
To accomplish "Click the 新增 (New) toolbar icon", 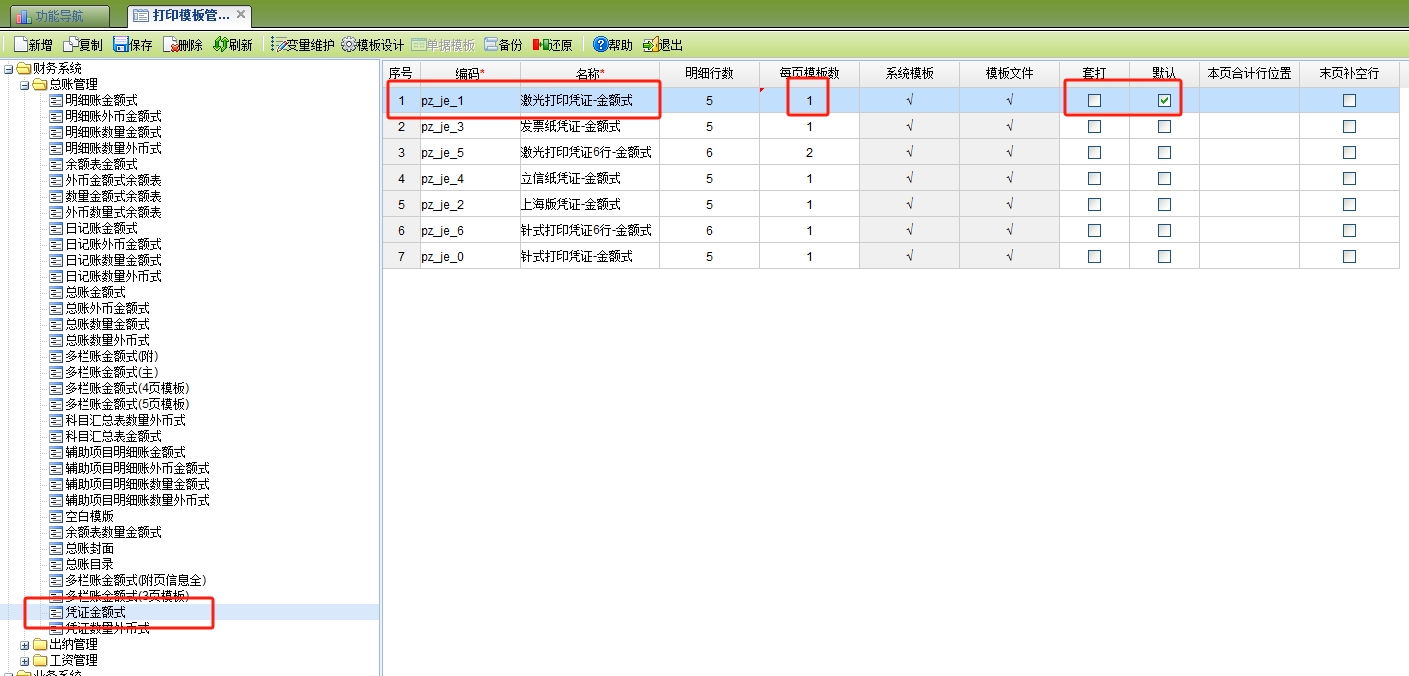I will point(32,44).
